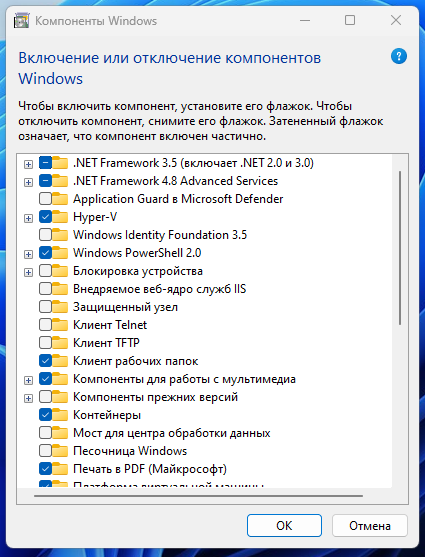The width and height of the screenshot is (425, 557).
Task: Uncheck Windows PowerShell 2.0 checkbox
Action: click(x=45, y=253)
